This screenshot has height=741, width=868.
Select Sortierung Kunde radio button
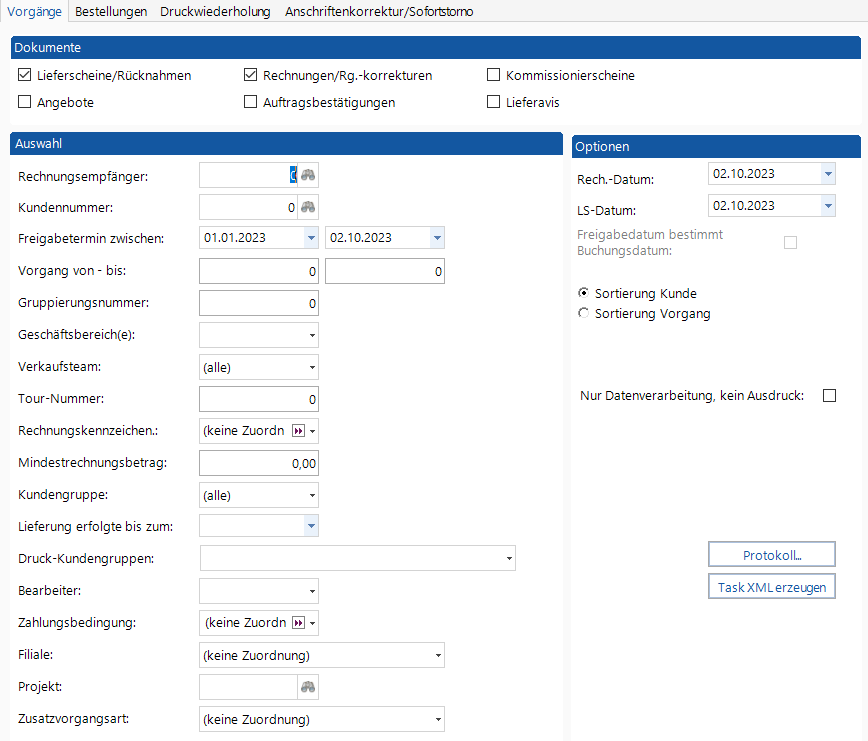click(x=583, y=293)
